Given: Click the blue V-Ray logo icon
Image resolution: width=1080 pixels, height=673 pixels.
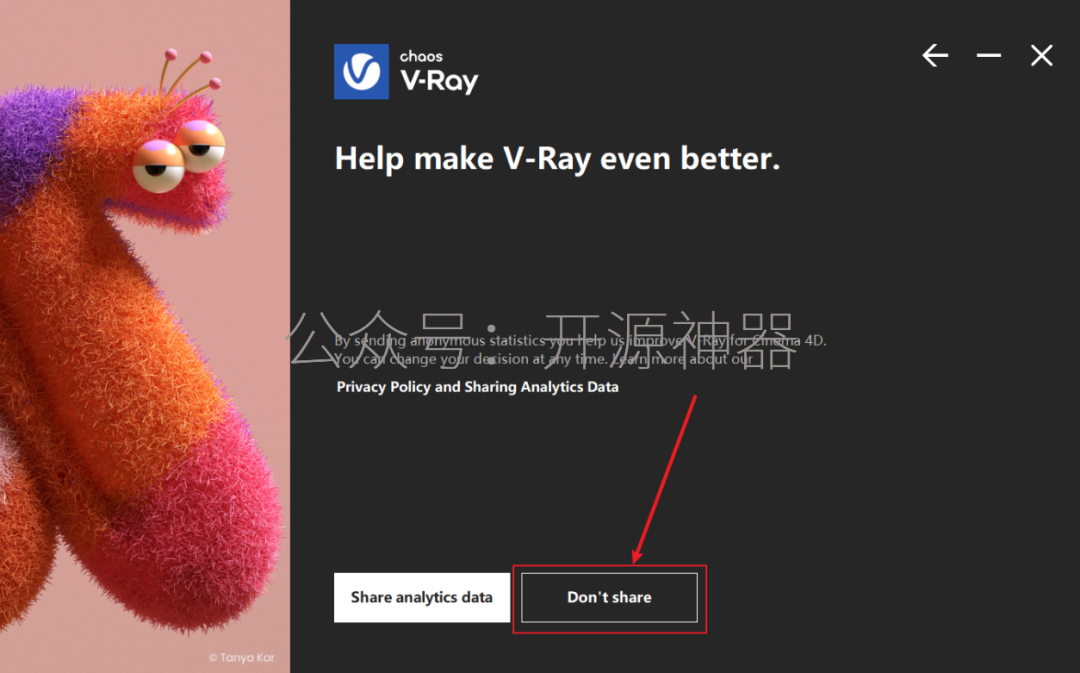Looking at the screenshot, I should click(362, 72).
